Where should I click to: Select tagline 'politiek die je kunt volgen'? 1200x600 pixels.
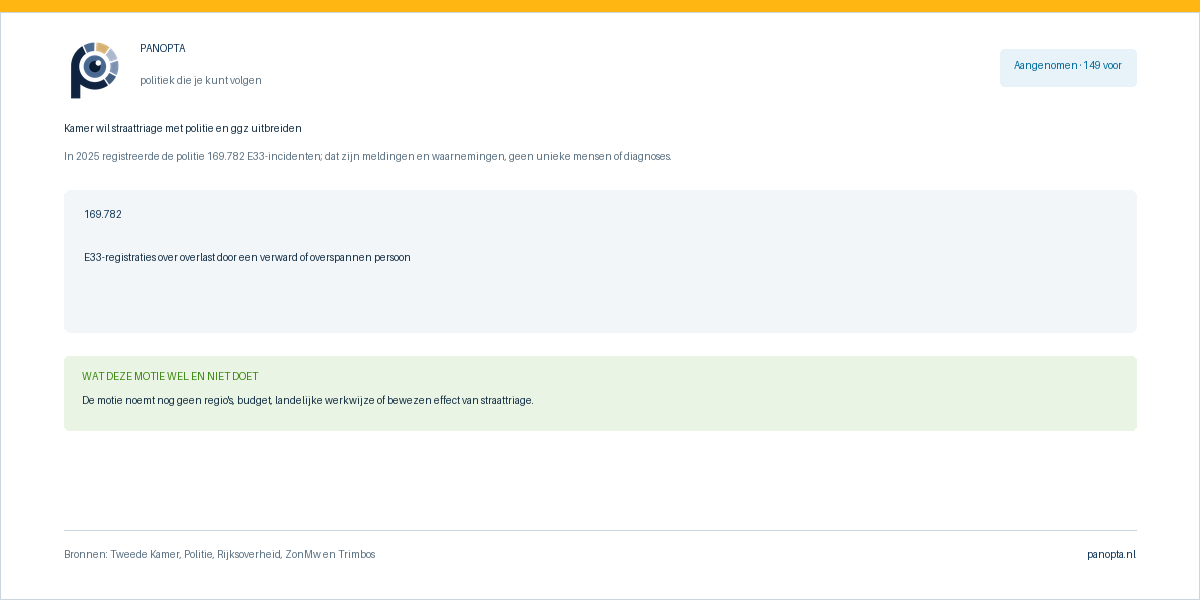pyautogui.click(x=201, y=80)
